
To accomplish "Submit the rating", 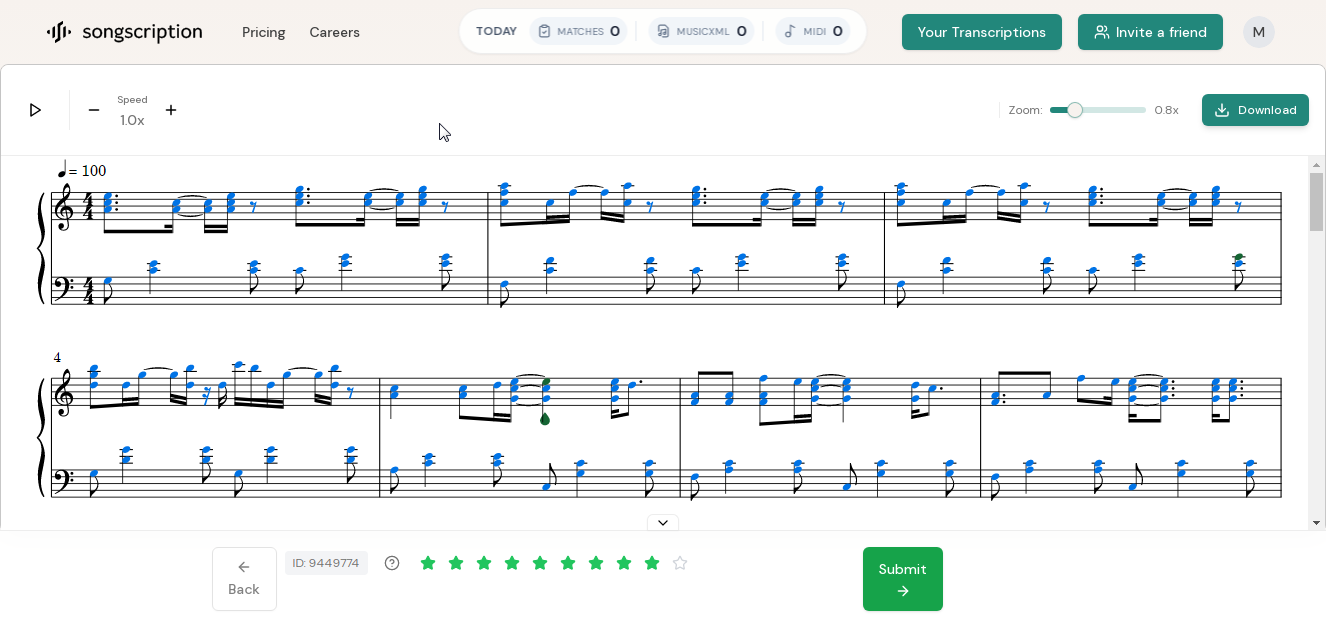I will pyautogui.click(x=902, y=579).
